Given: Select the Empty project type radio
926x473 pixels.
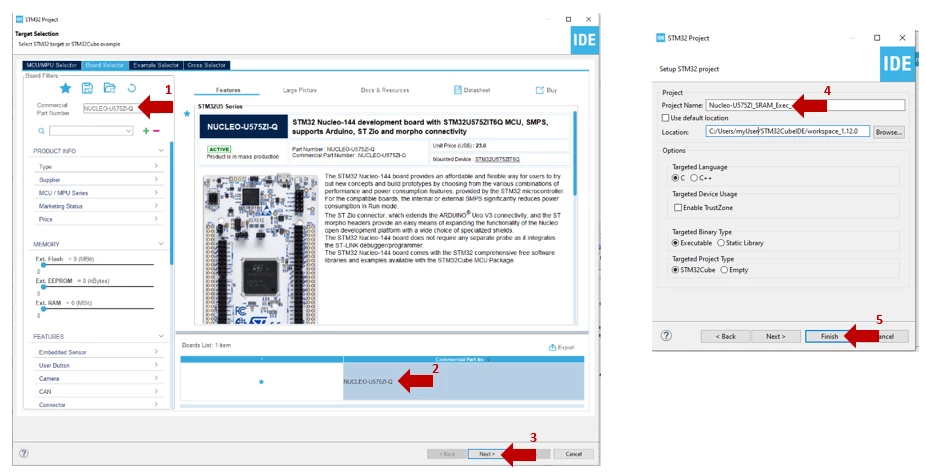Looking at the screenshot, I should (724, 270).
